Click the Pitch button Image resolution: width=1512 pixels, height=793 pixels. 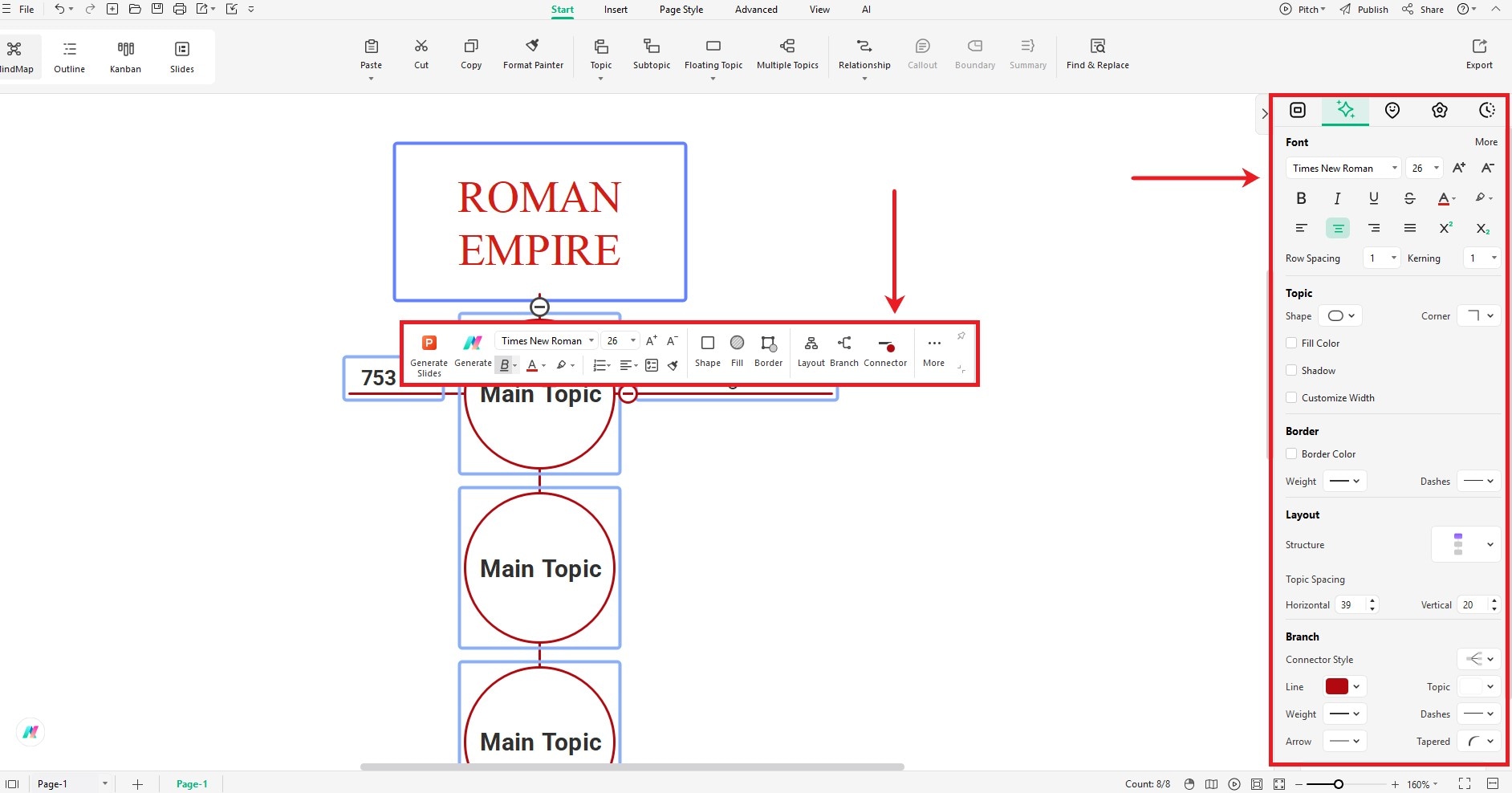tap(1303, 10)
